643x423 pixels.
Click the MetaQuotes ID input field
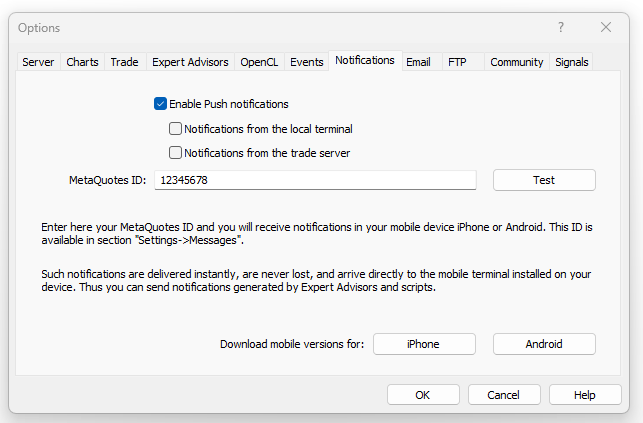tap(315, 180)
